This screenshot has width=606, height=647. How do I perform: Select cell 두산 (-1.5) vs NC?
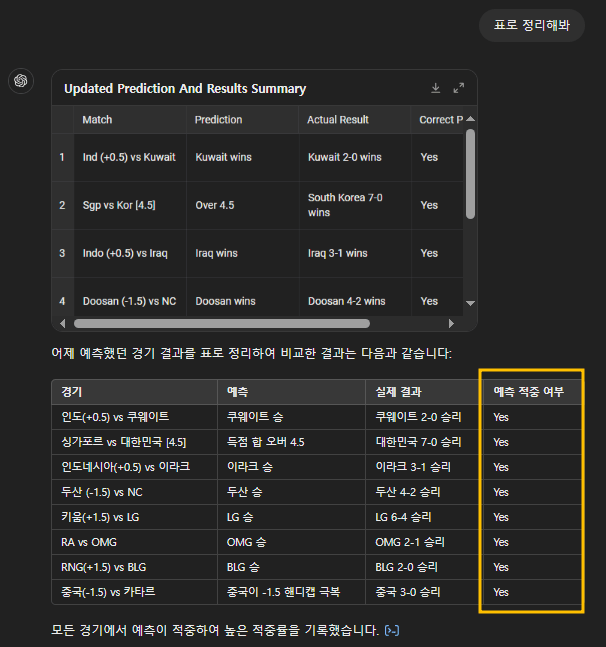coord(134,492)
